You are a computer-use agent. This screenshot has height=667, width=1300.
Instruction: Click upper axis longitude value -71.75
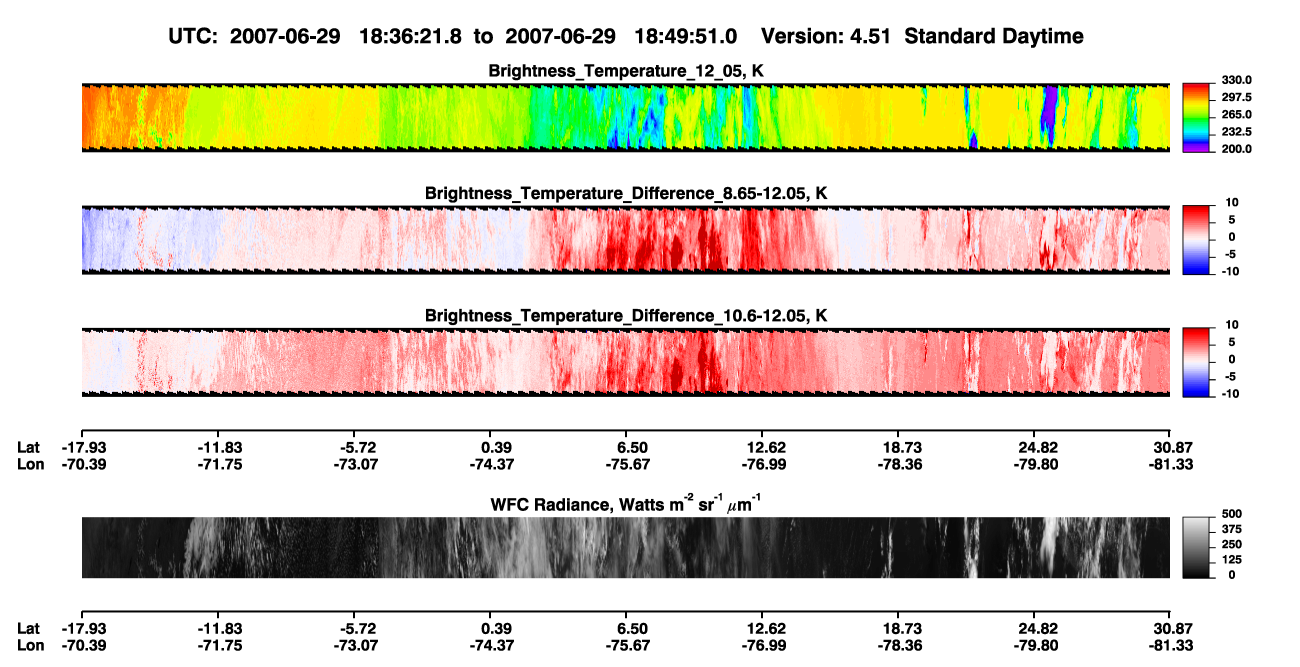[220, 464]
